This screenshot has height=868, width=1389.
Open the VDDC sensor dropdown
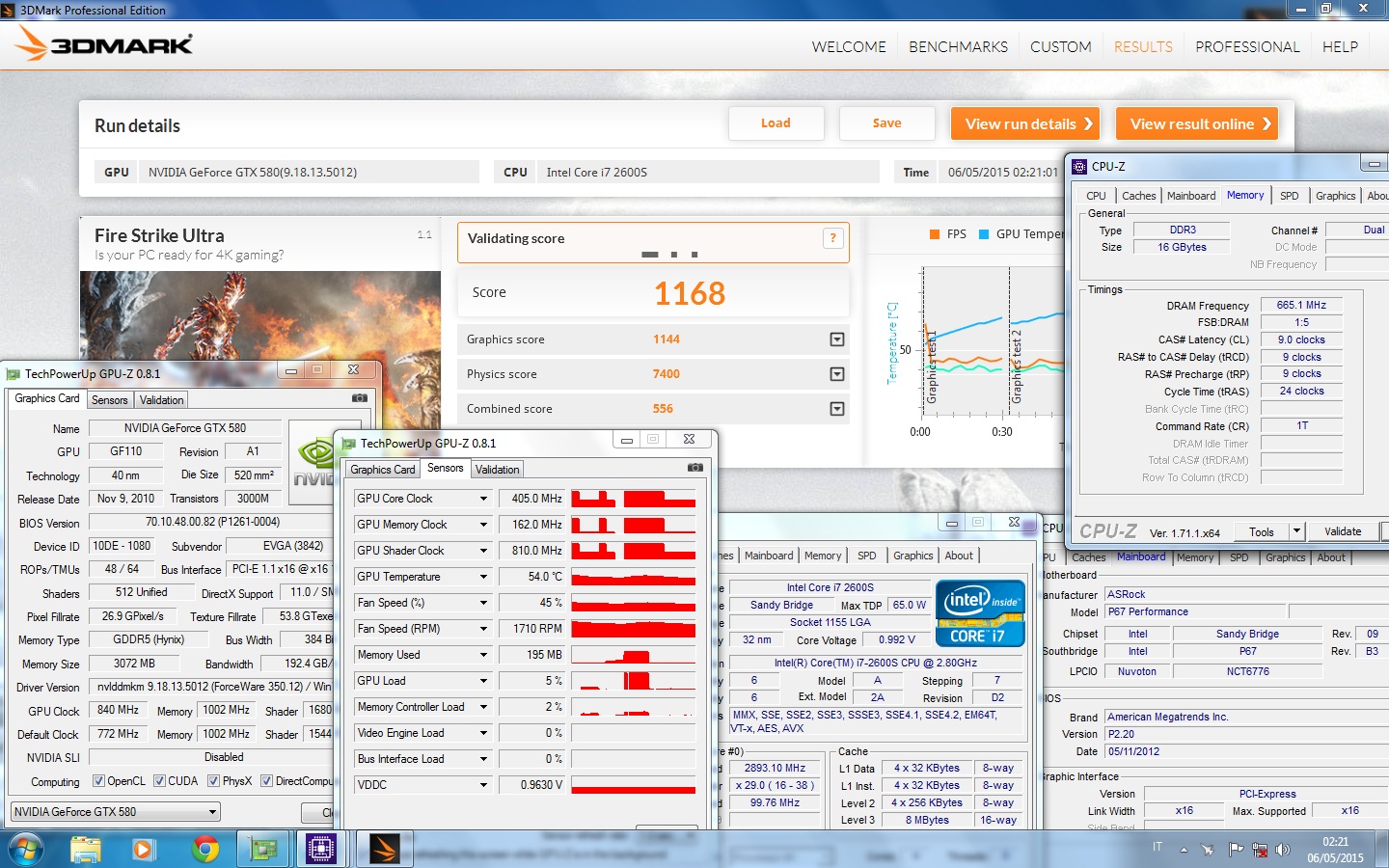[483, 785]
